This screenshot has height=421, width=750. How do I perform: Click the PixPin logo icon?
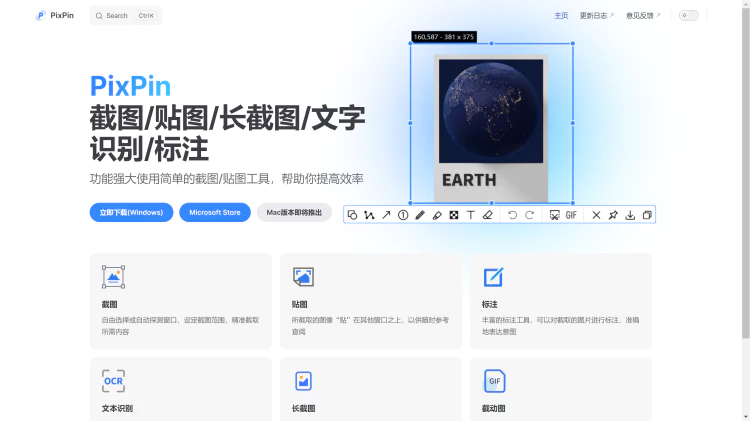[41, 16]
